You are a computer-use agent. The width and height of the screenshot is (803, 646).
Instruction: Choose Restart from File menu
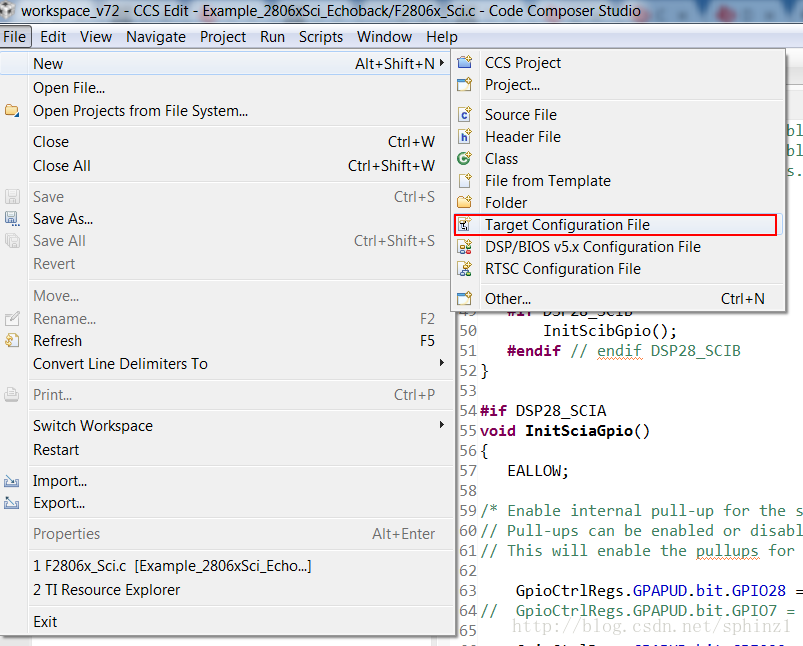pos(227,450)
